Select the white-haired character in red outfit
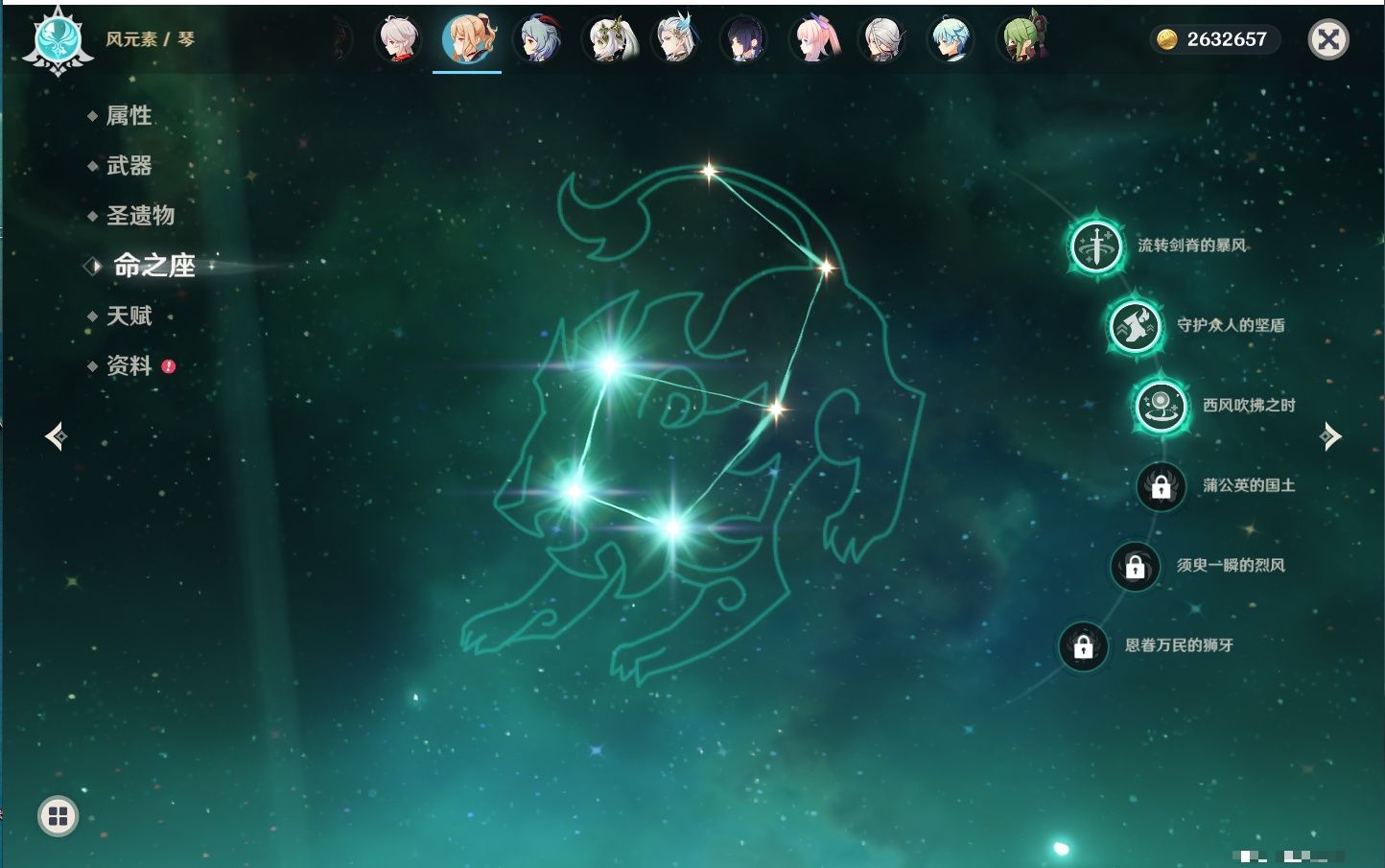Screen dimensions: 1385x868 pyautogui.click(x=398, y=39)
